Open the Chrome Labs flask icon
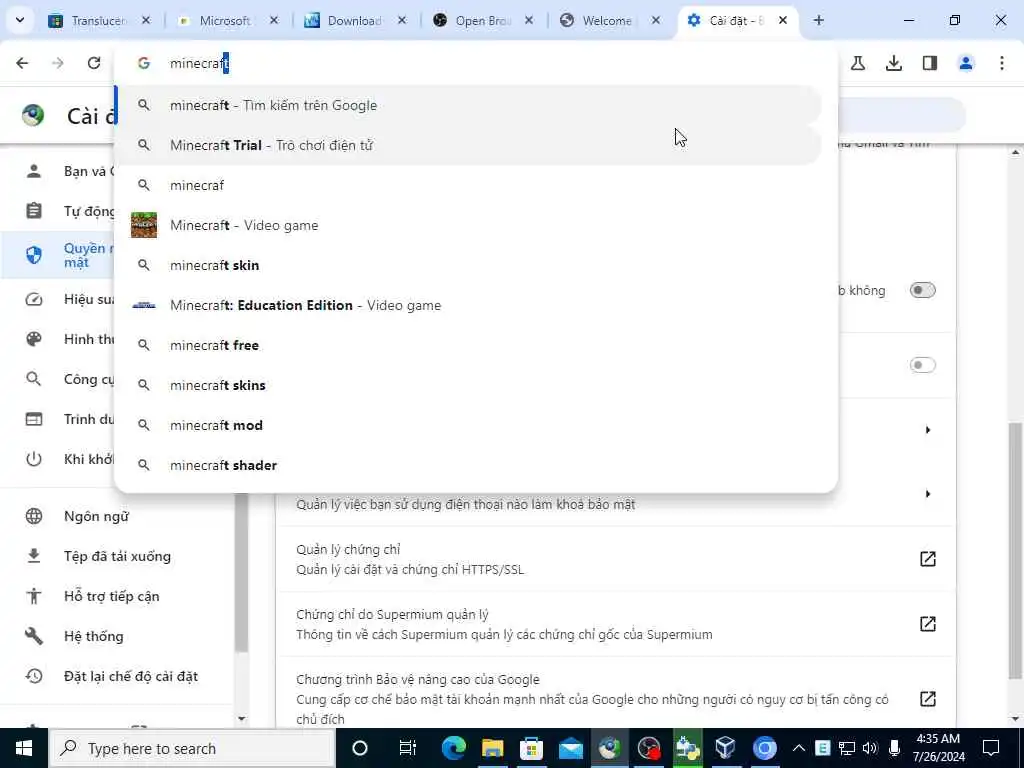Screen dimensions: 1024x768 (858, 63)
